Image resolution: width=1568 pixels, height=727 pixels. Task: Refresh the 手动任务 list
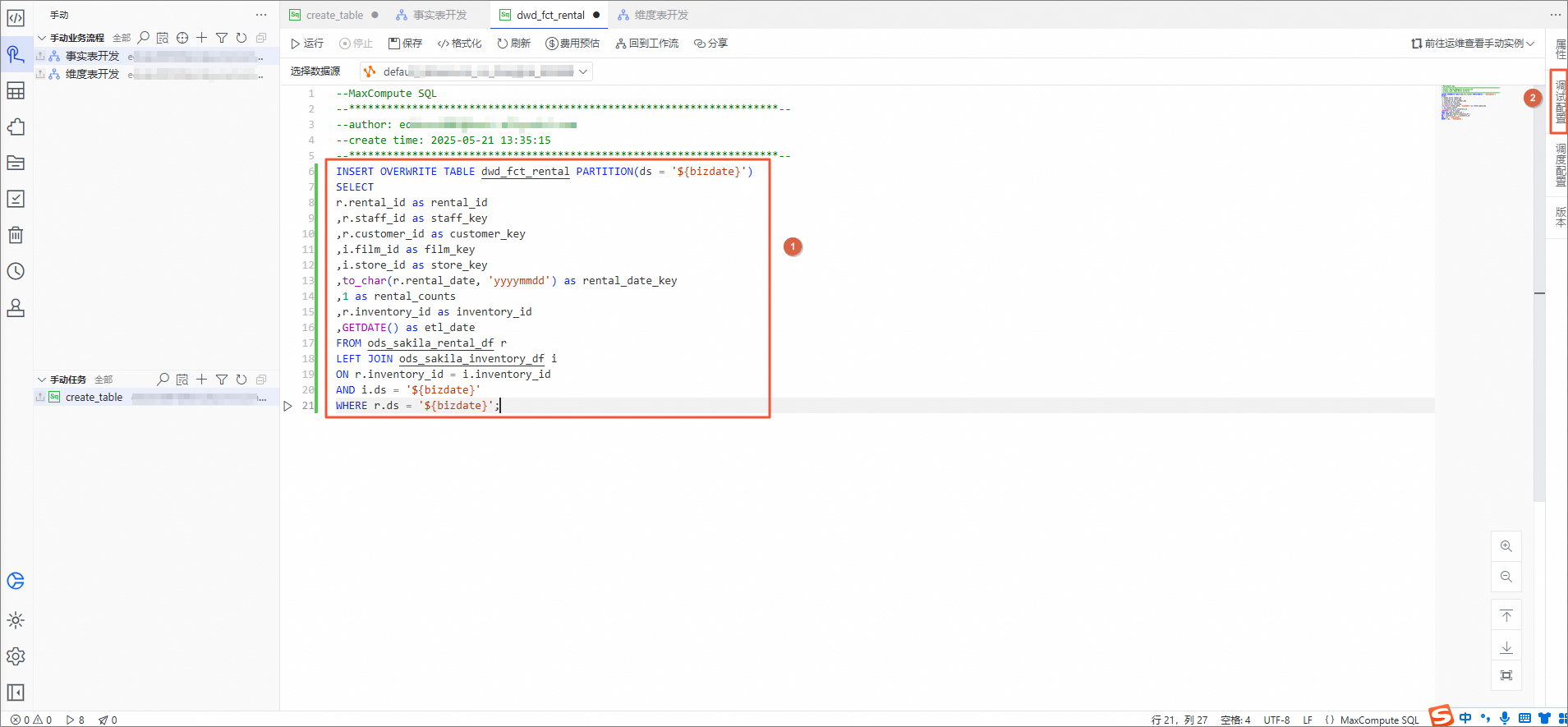coord(241,380)
